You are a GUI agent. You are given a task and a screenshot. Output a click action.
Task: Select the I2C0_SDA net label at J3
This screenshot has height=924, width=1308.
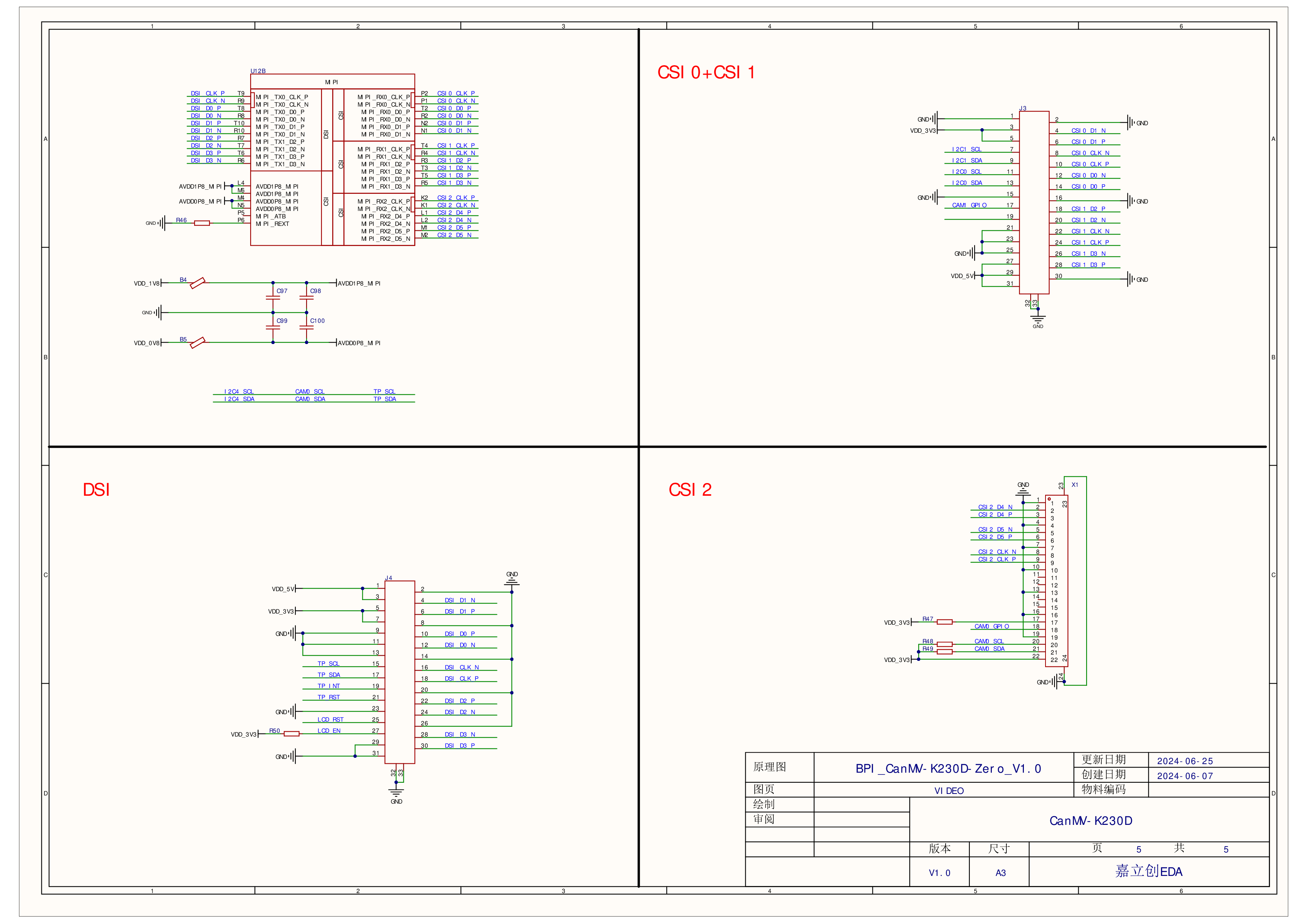click(967, 183)
